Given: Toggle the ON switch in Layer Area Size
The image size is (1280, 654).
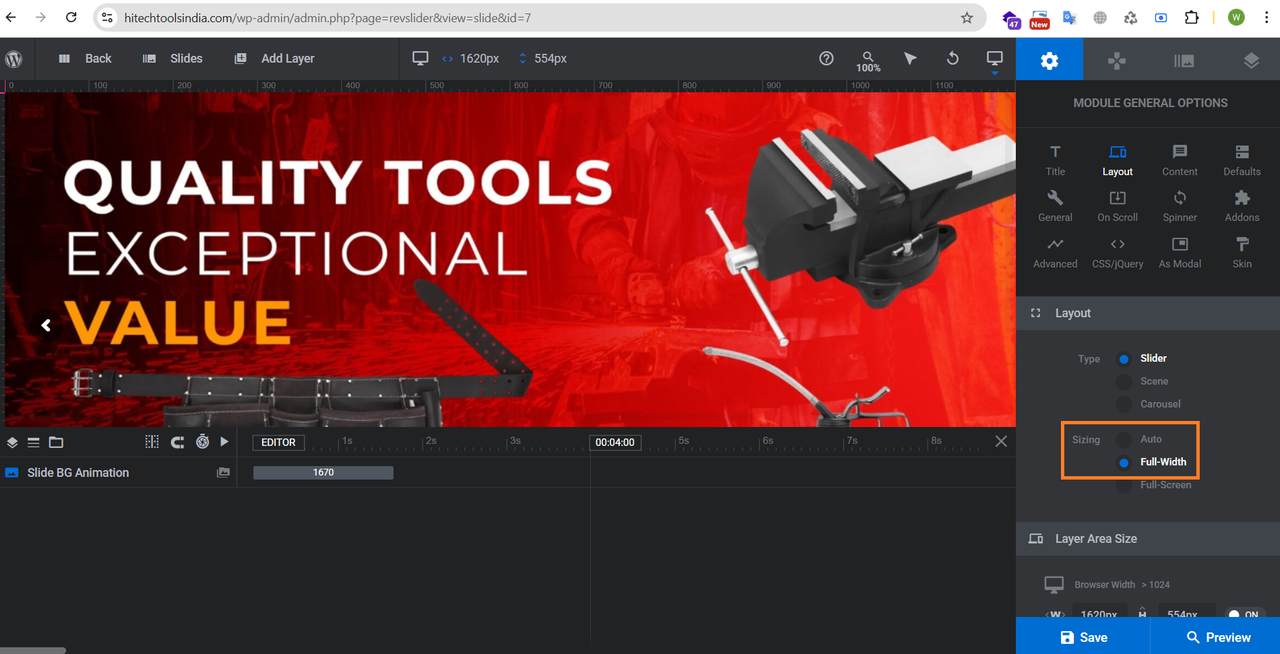Looking at the screenshot, I should coord(1245,614).
